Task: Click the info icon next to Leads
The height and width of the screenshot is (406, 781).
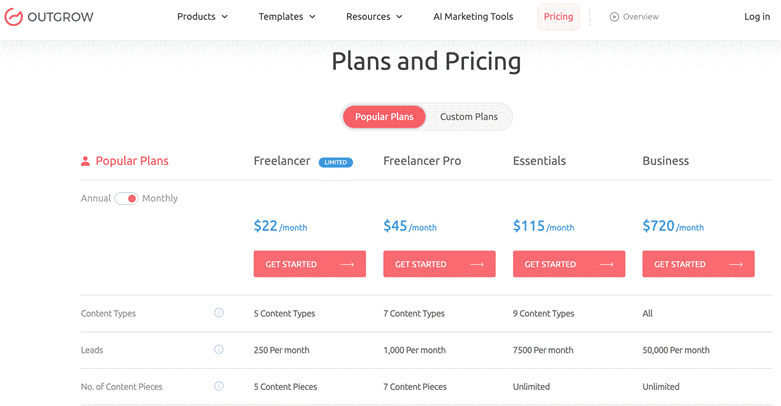Action: 219,349
